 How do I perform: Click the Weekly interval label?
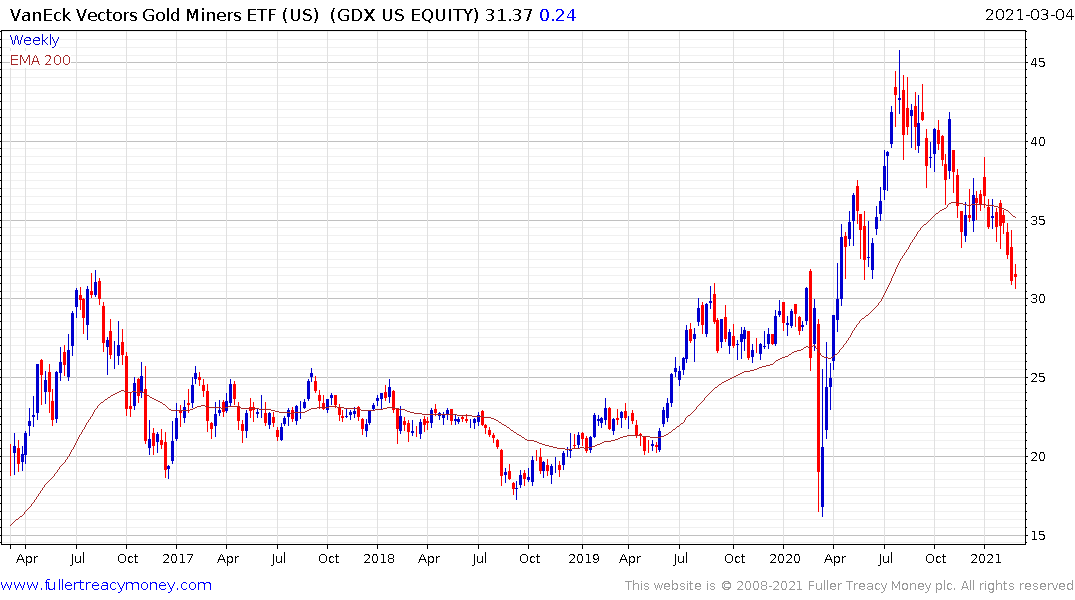pyautogui.click(x=34, y=40)
